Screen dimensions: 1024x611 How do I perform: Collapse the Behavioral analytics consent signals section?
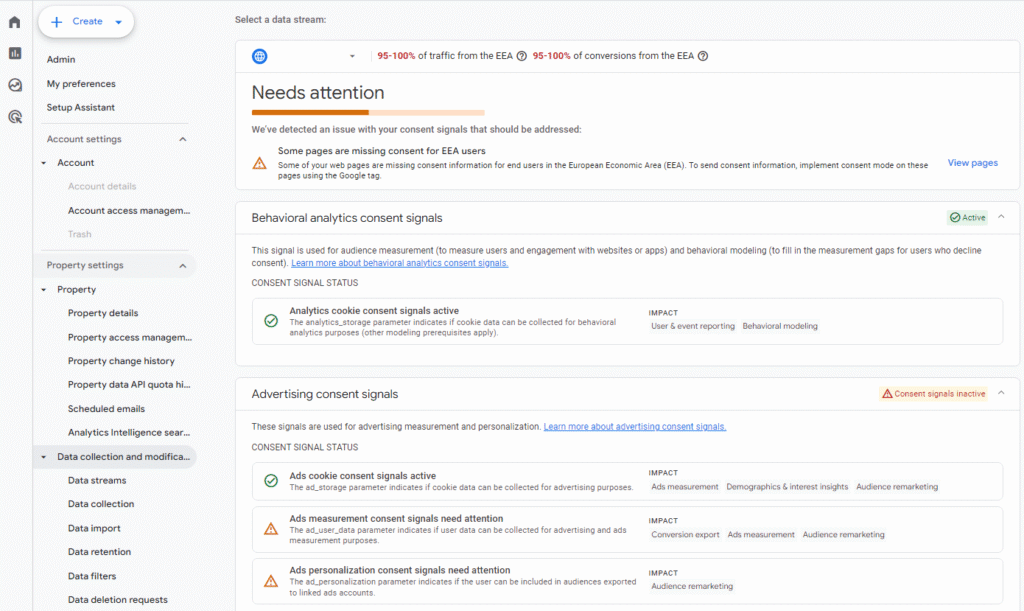coord(1001,217)
